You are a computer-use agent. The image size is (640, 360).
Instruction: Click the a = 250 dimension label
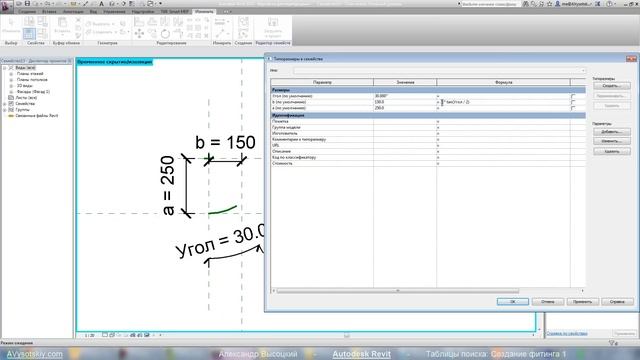point(168,185)
